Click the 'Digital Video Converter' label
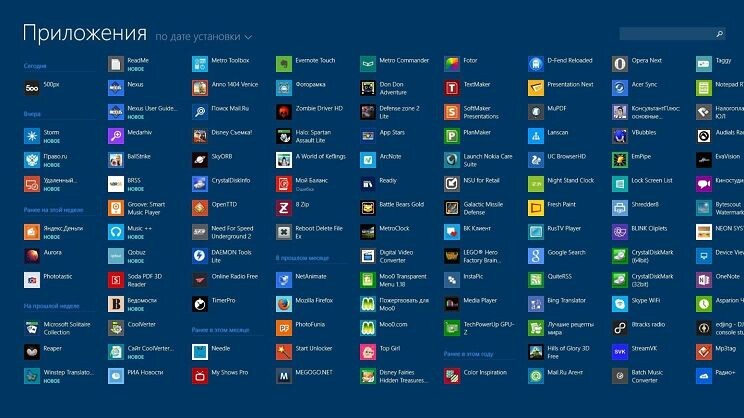Viewport: 744px width, 418px height. [x=396, y=256]
